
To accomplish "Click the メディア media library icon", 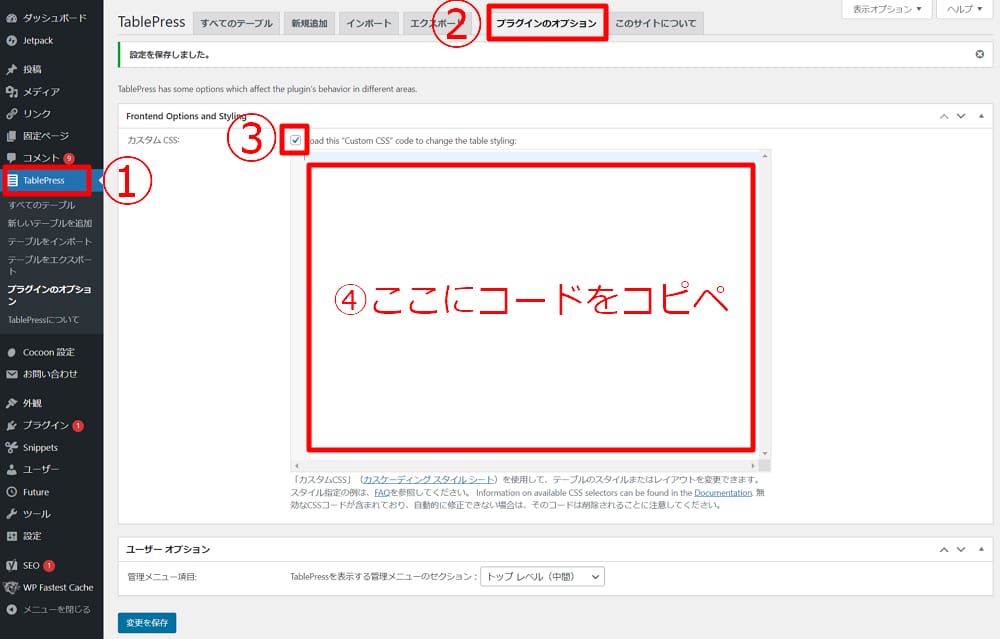I will pos(12,92).
